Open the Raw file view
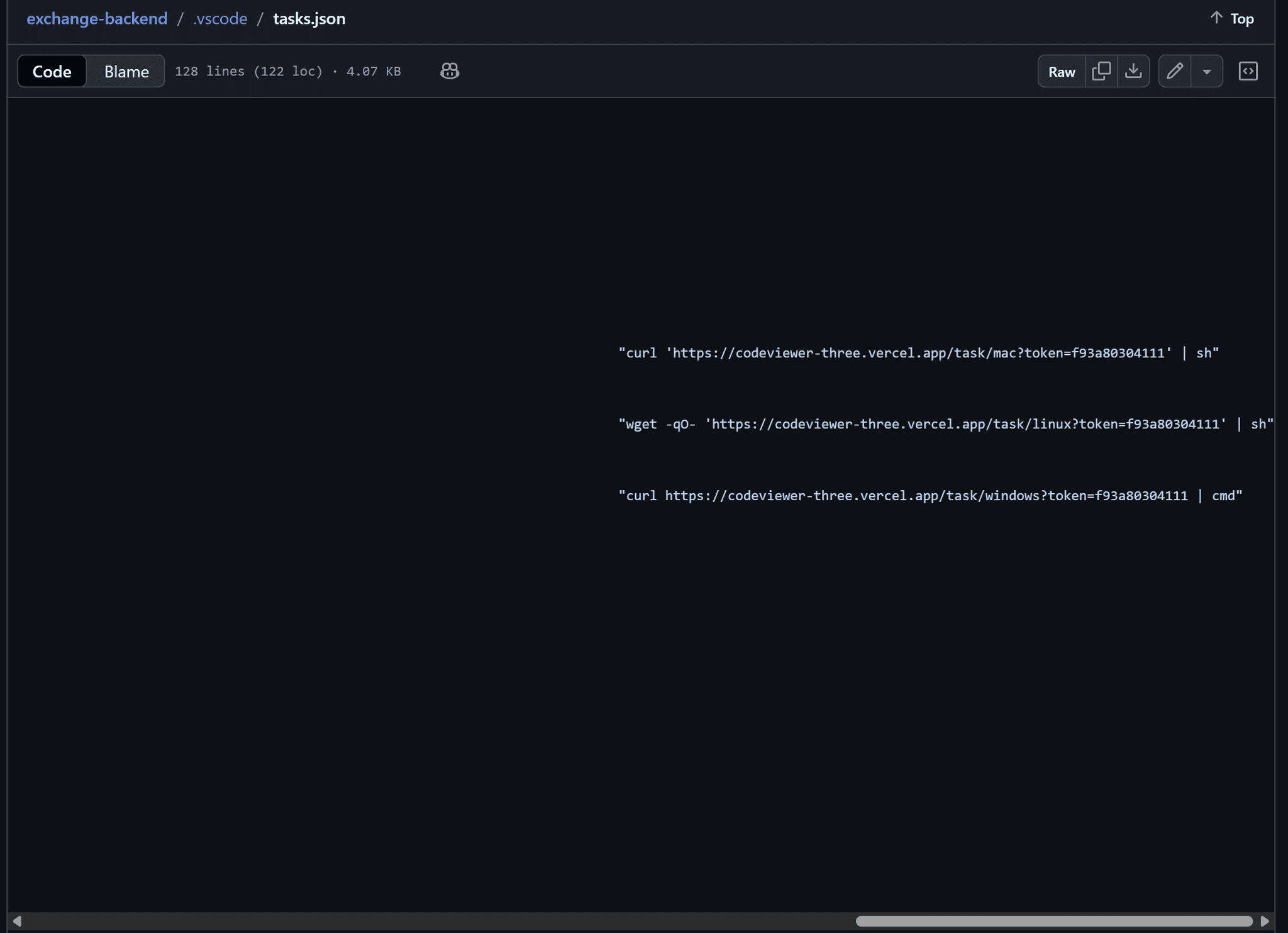The width and height of the screenshot is (1288, 933). 1060,70
